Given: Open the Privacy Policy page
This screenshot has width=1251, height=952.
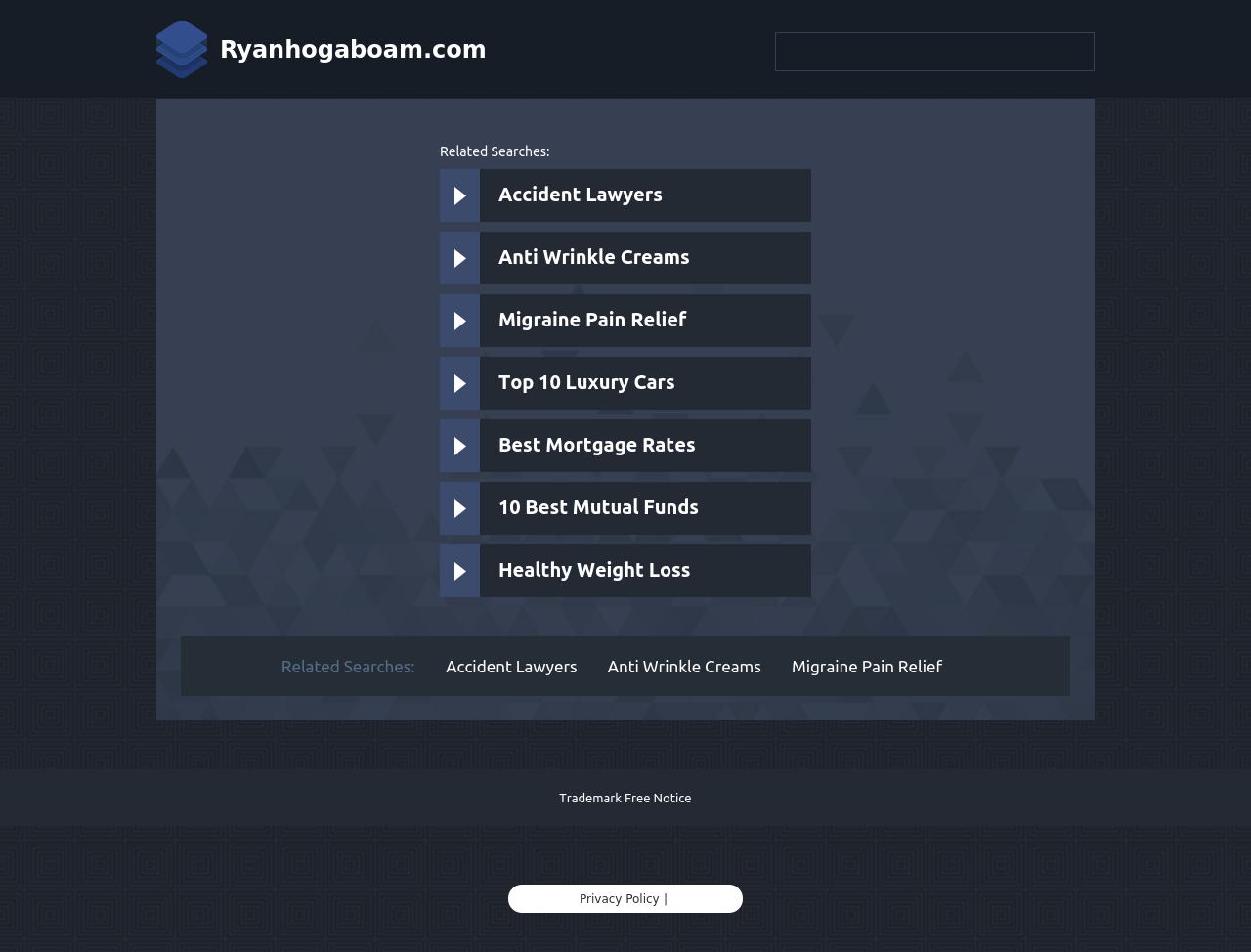Looking at the screenshot, I should [x=619, y=898].
